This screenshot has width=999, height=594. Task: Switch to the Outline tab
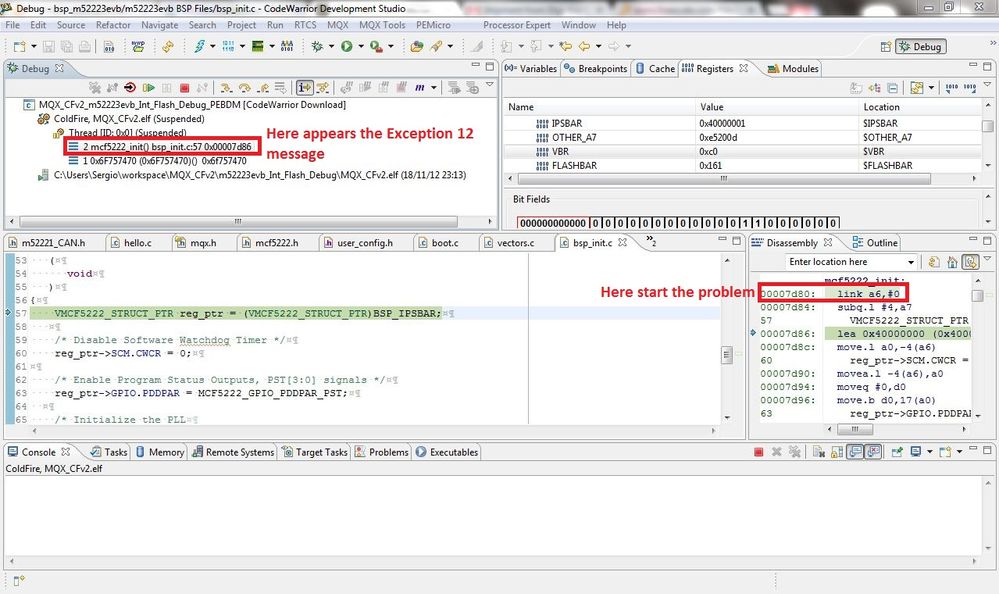click(x=875, y=242)
